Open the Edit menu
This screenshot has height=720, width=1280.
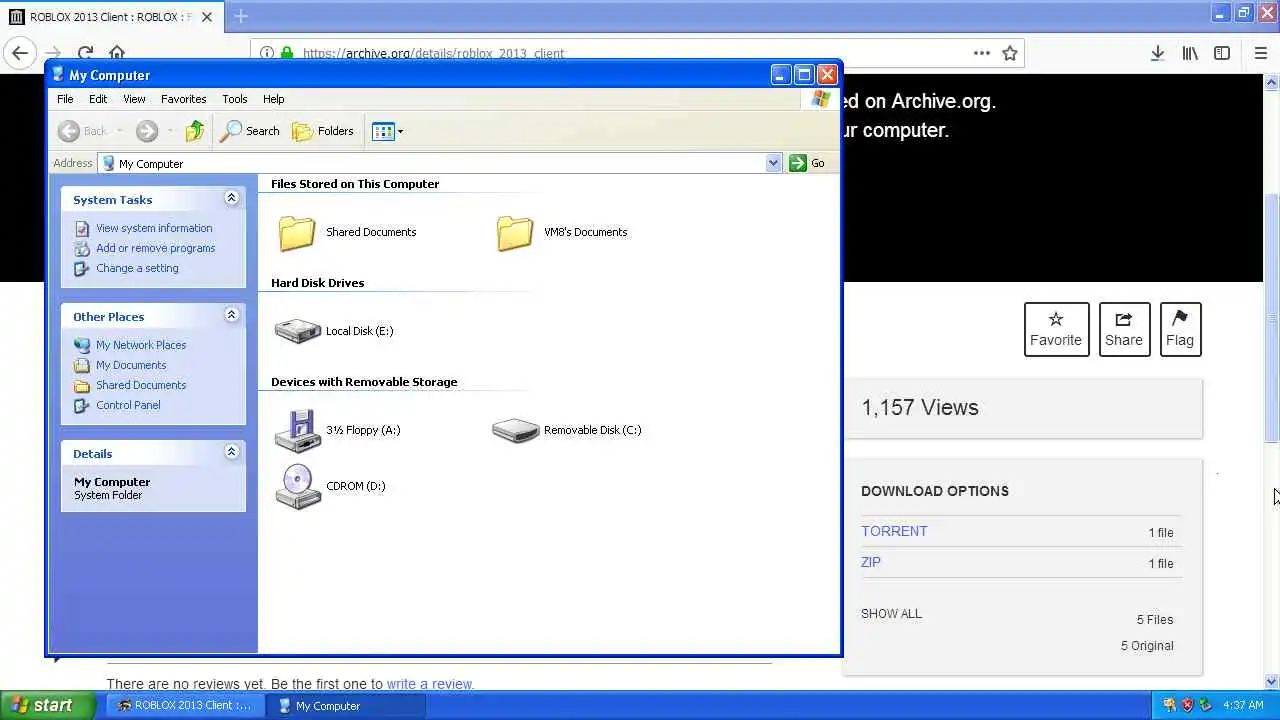[x=98, y=99]
